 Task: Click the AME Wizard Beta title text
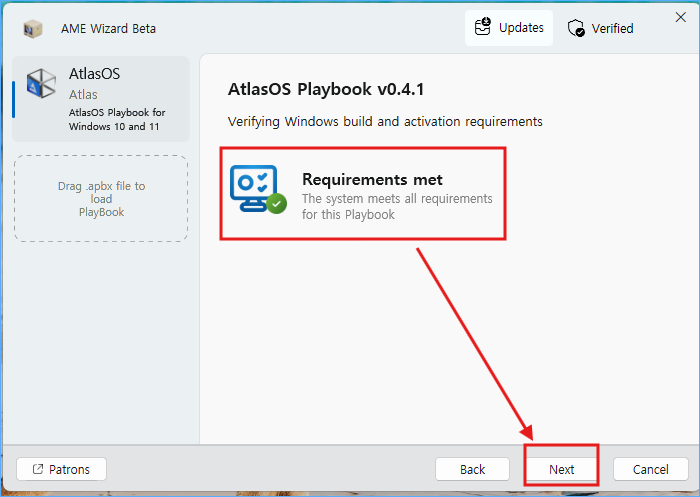[108, 29]
